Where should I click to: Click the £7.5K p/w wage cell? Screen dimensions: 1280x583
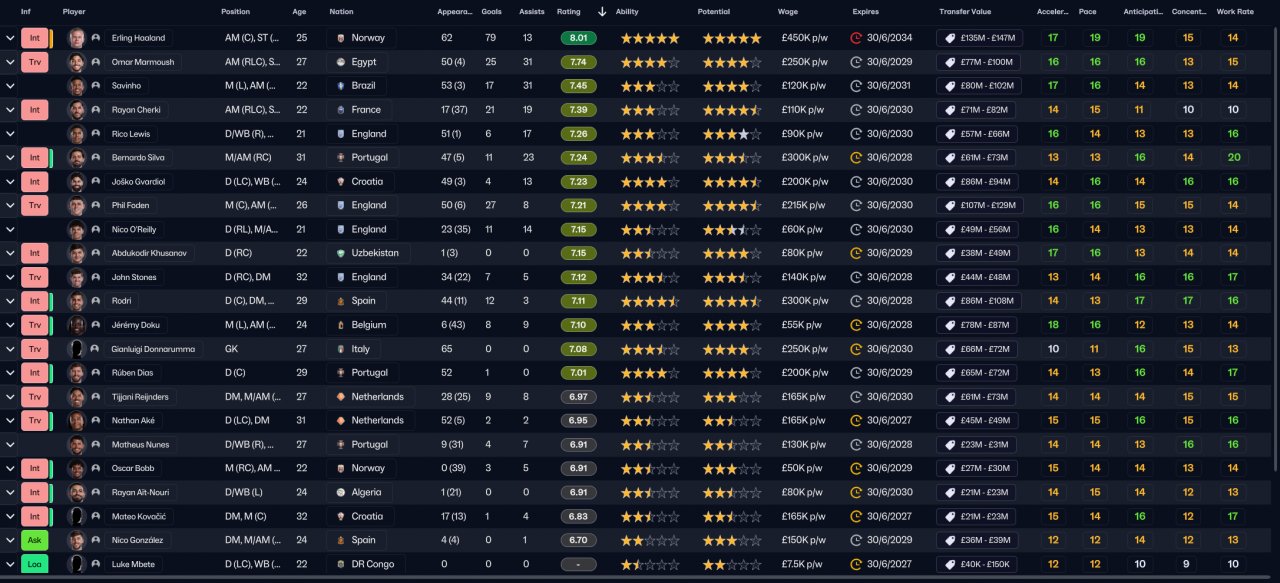[804, 564]
